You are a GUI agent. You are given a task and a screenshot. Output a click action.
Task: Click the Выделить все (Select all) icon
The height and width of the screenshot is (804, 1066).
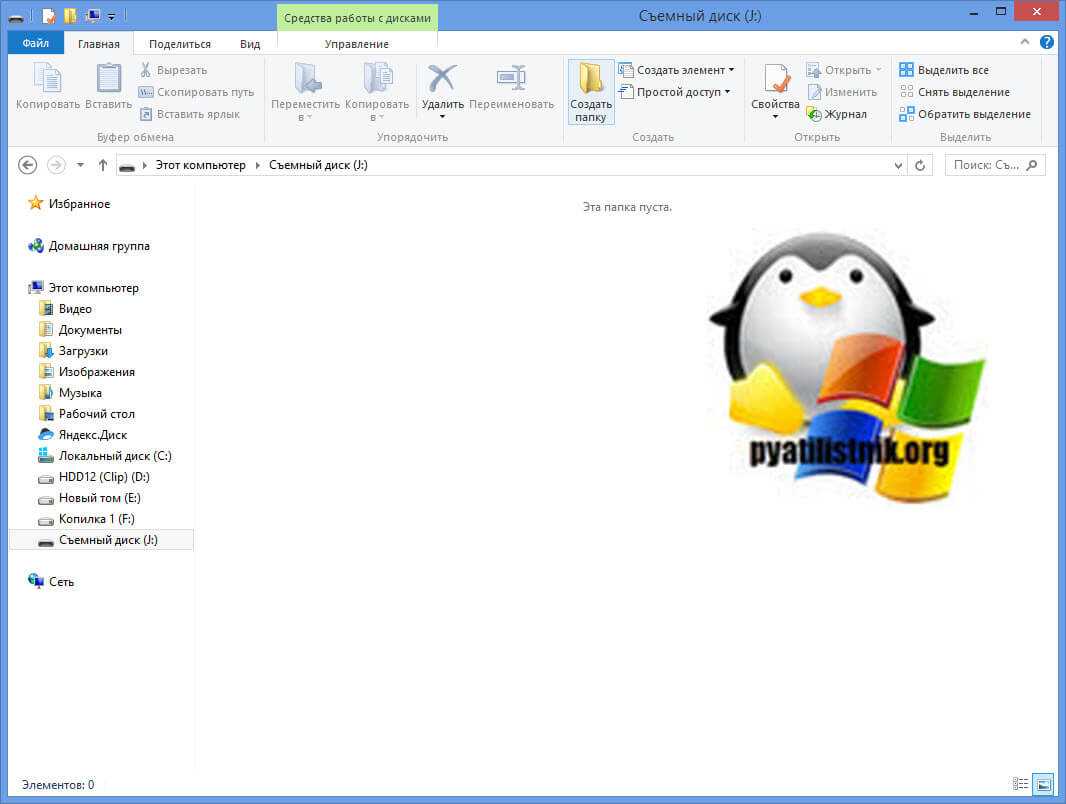906,70
